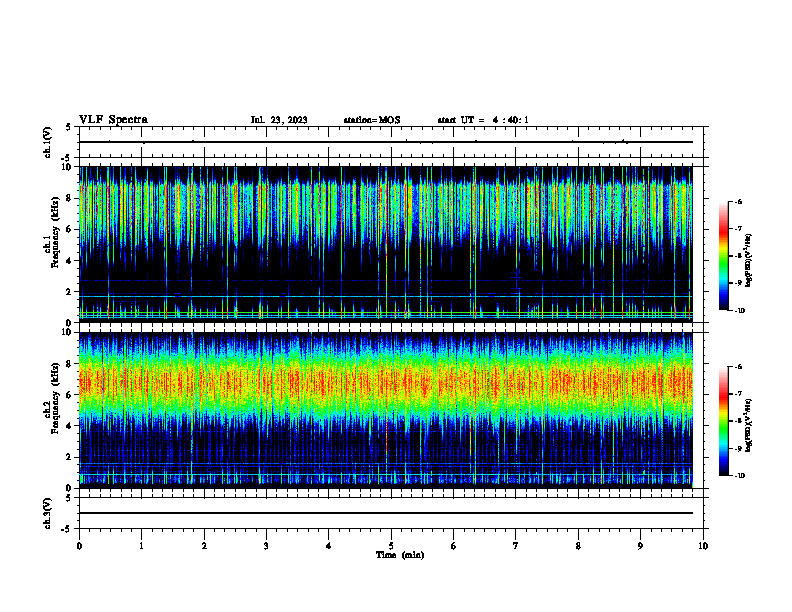Viewport: 792px width, 612px height.
Task: Click the "VLF Spectra" title text
Action: [113, 120]
